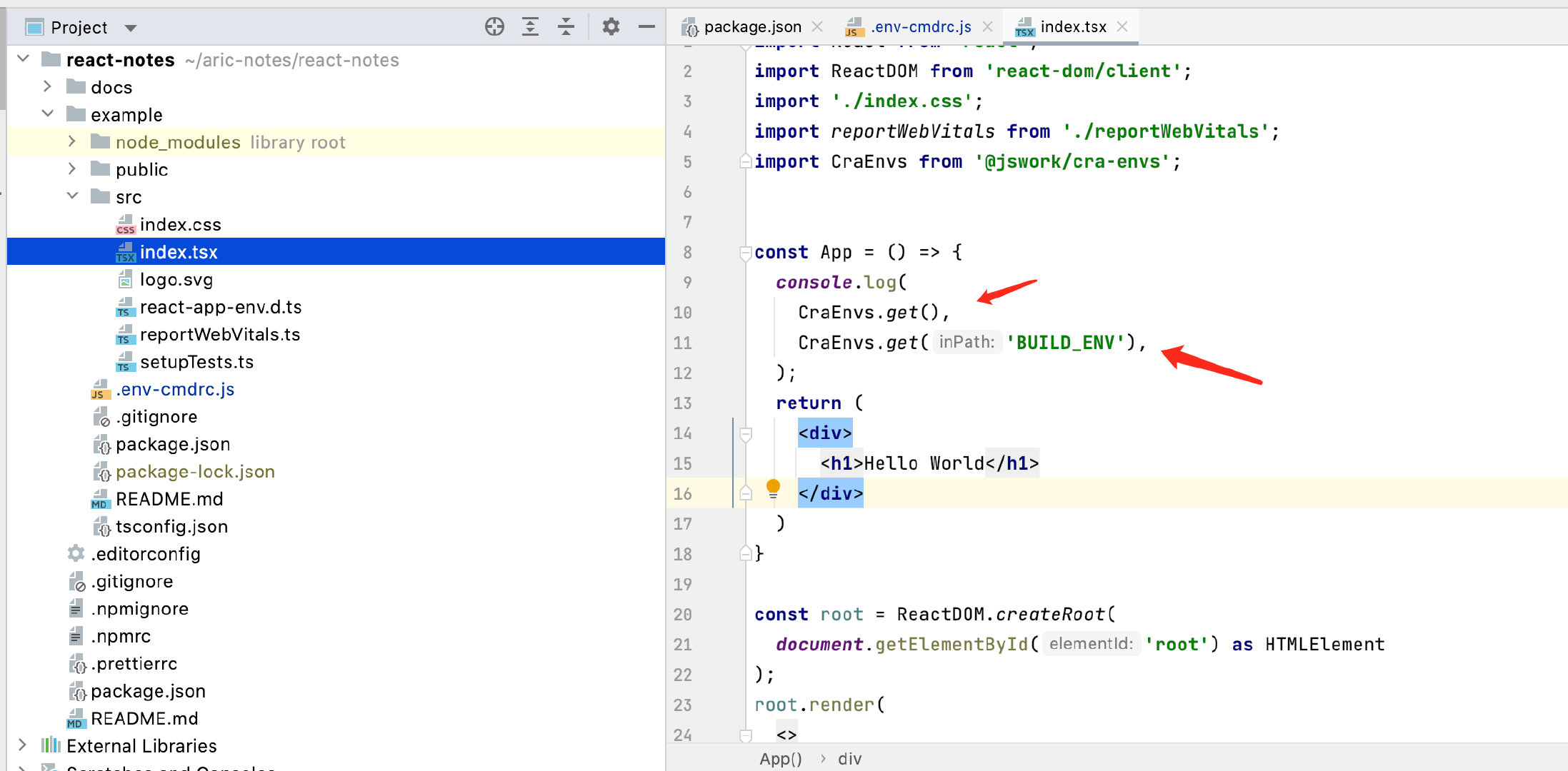
Task: Select the root-level package.json file
Action: click(x=148, y=691)
